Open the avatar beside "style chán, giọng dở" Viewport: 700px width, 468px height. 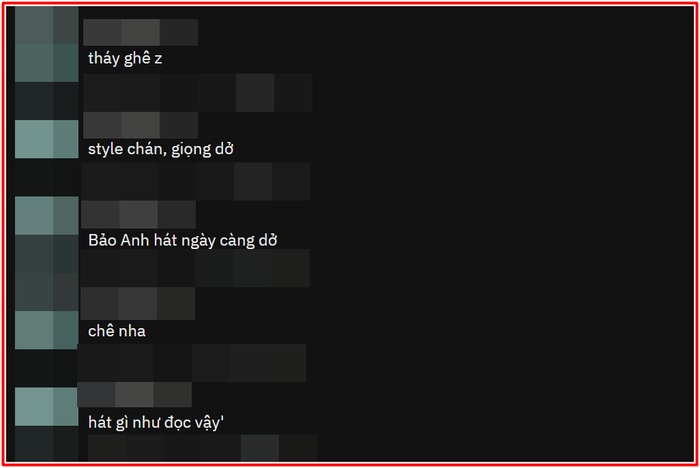46,139
